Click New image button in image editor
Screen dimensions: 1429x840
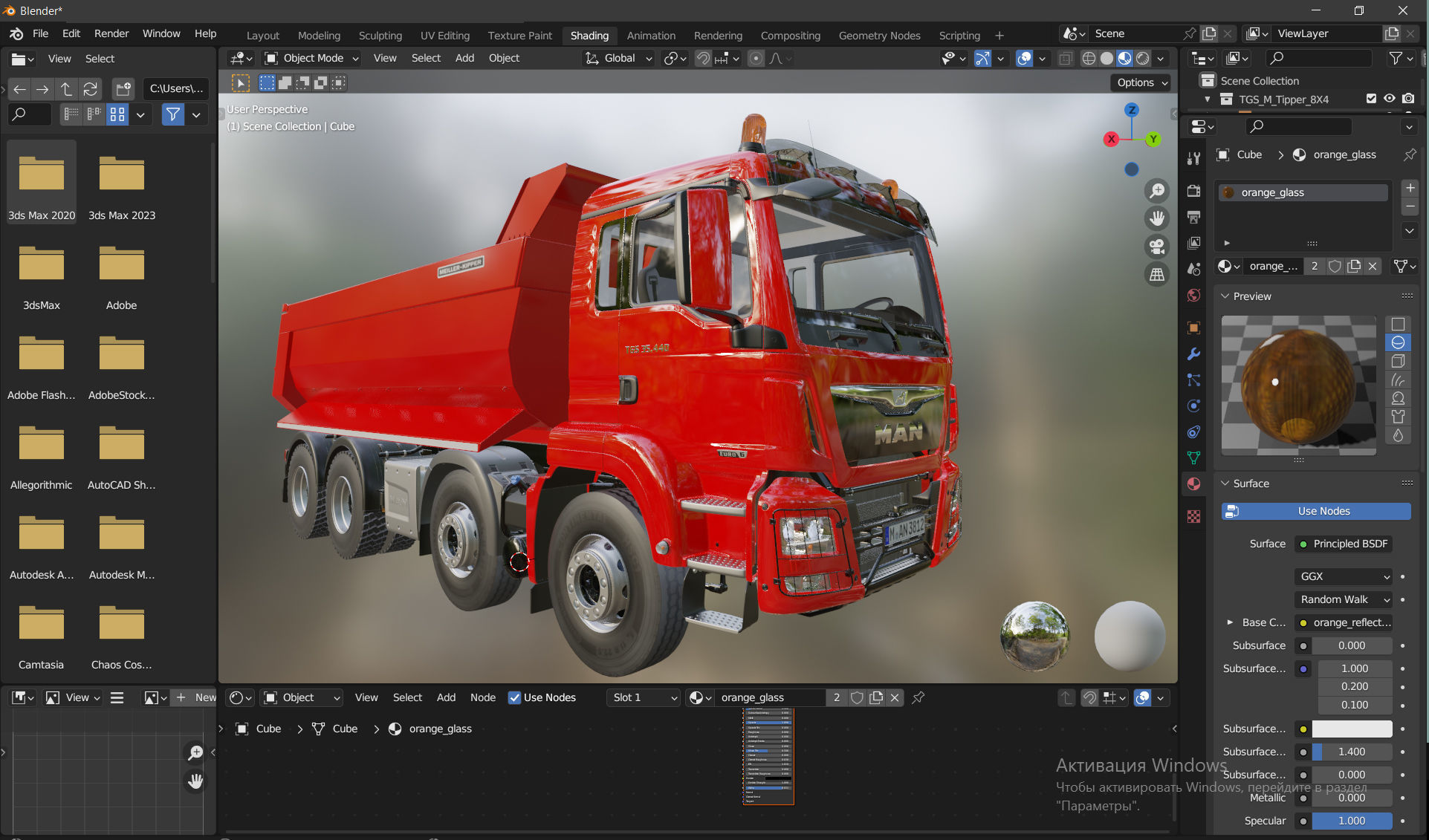(195, 697)
